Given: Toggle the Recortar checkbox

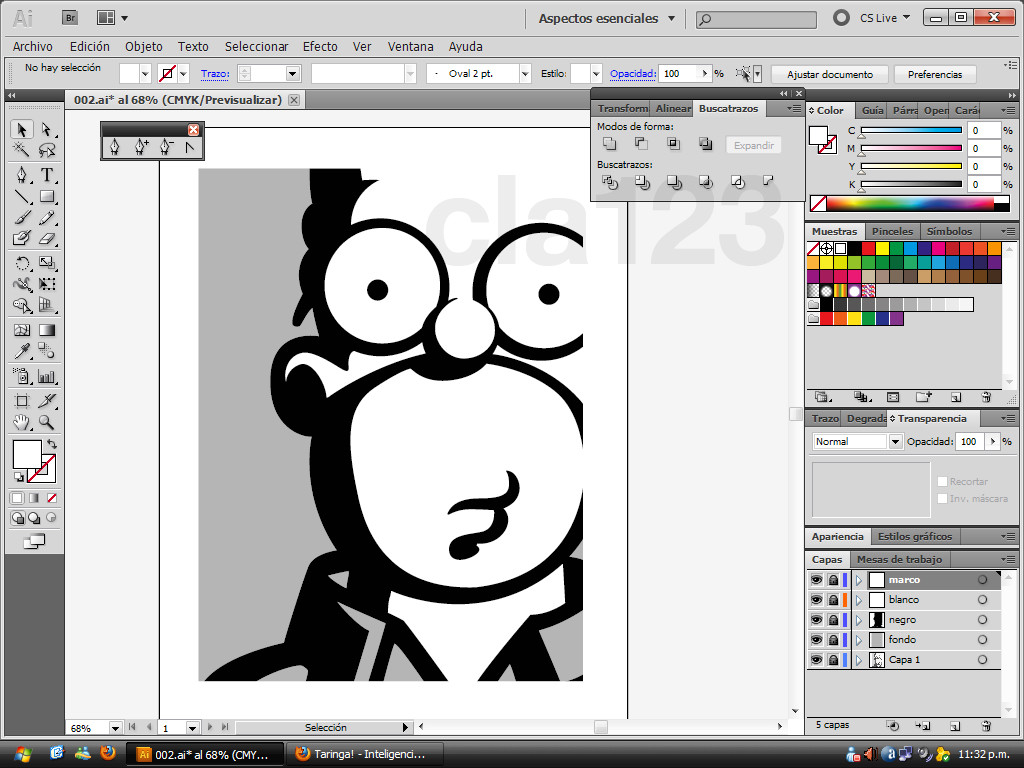Looking at the screenshot, I should pyautogui.click(x=942, y=481).
